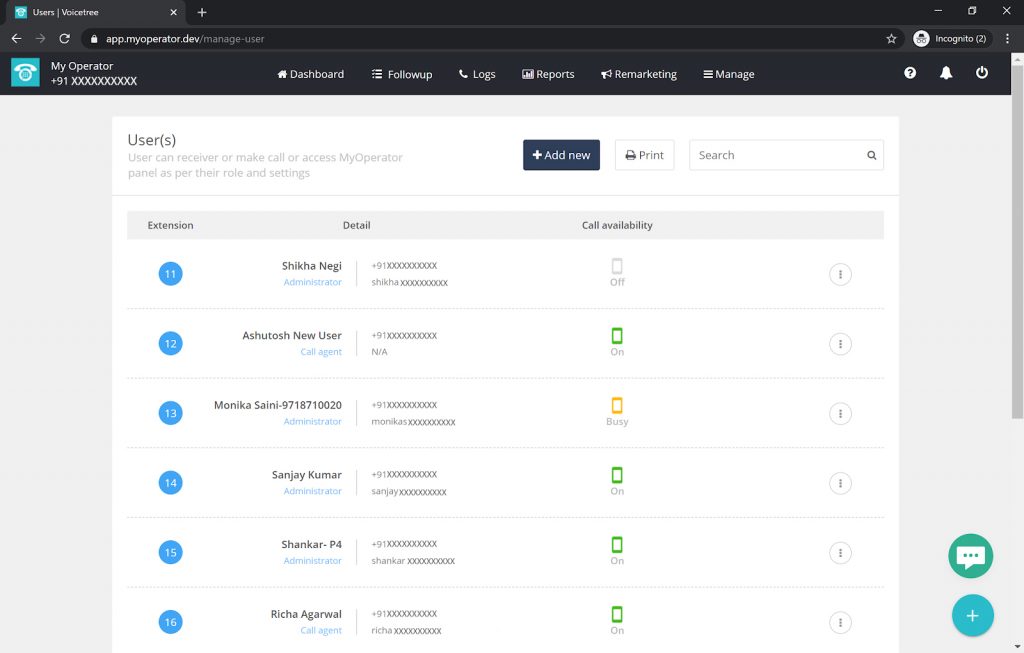The image size is (1024, 653).
Task: Click the power logout icon
Action: [x=981, y=73]
